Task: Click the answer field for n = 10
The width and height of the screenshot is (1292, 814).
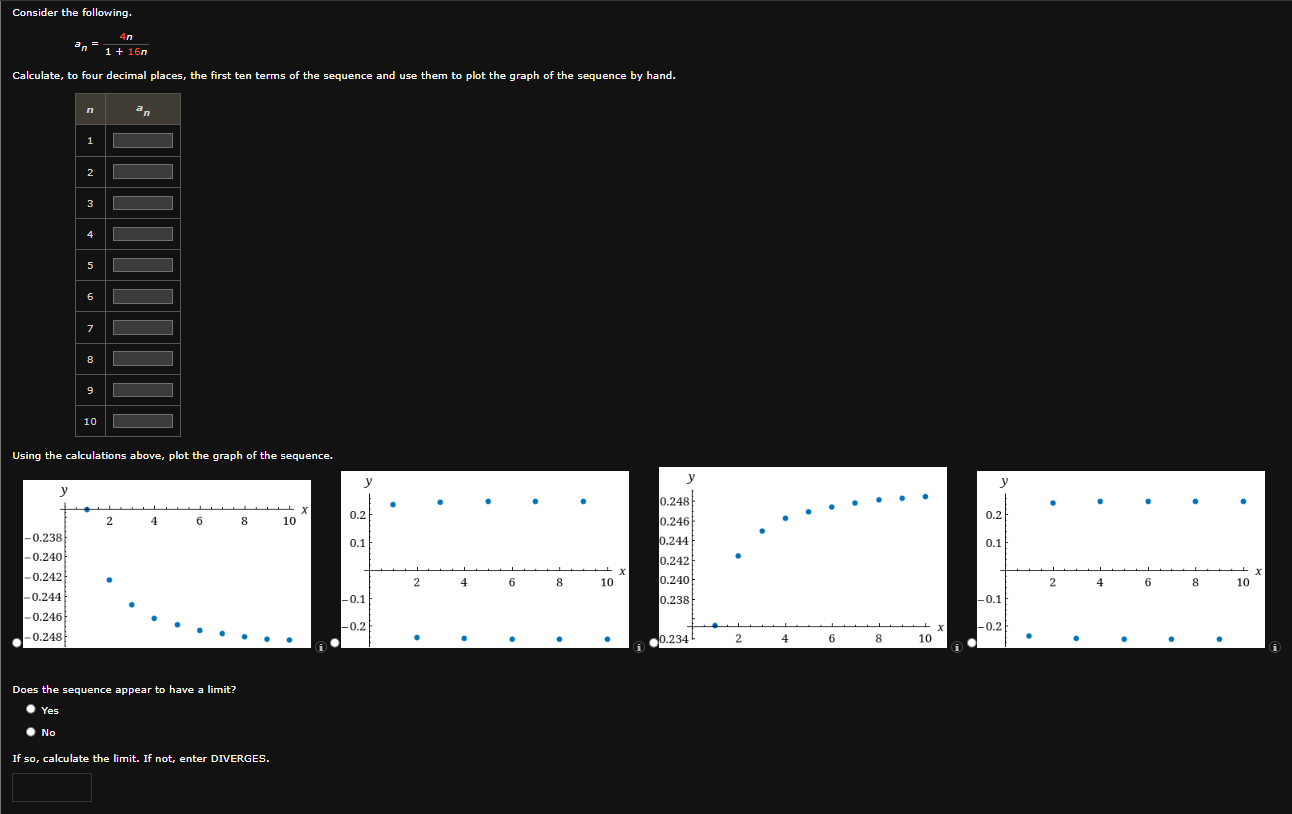Action: (x=141, y=420)
